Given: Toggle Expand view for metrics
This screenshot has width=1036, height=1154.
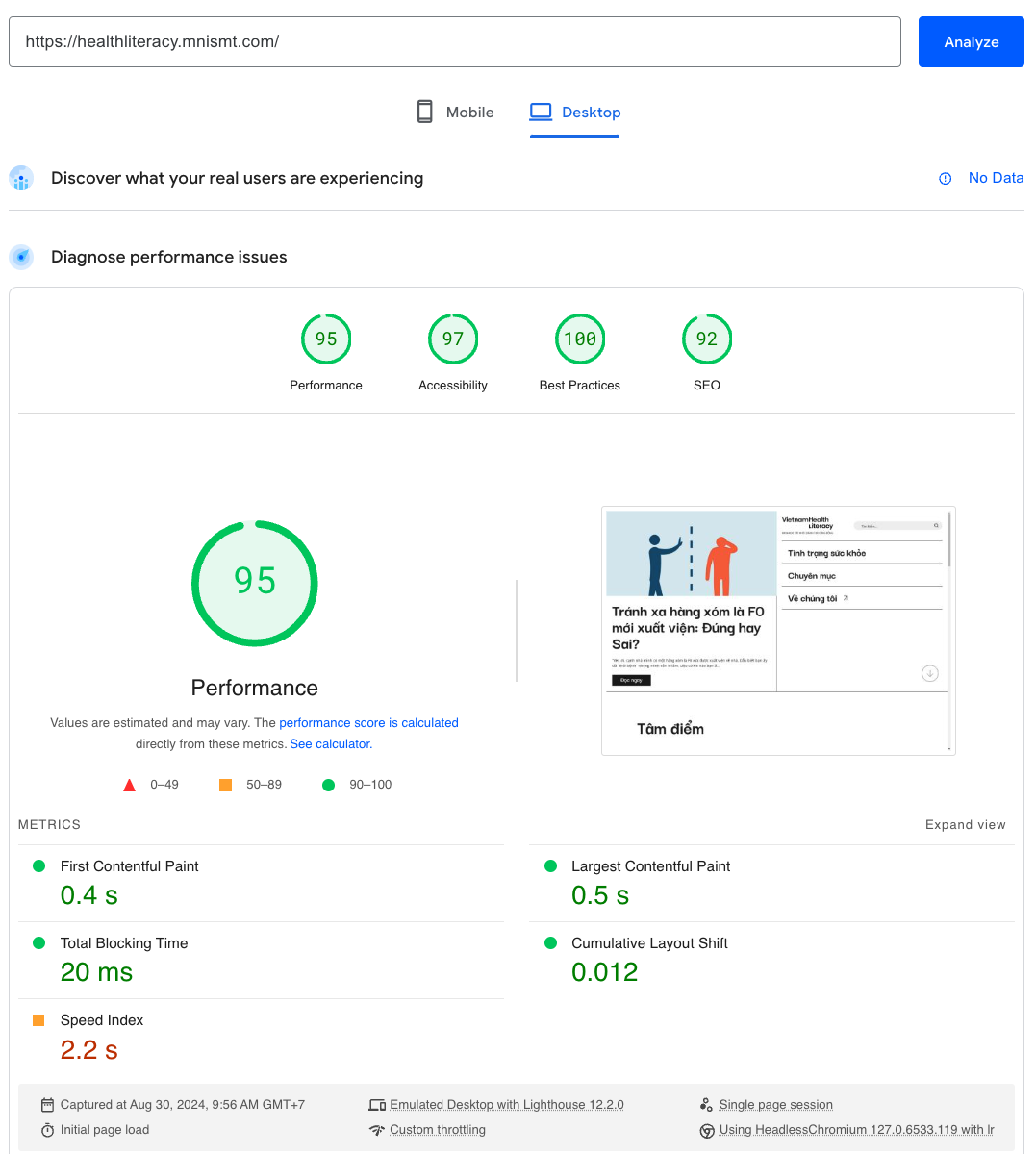Looking at the screenshot, I should [965, 825].
